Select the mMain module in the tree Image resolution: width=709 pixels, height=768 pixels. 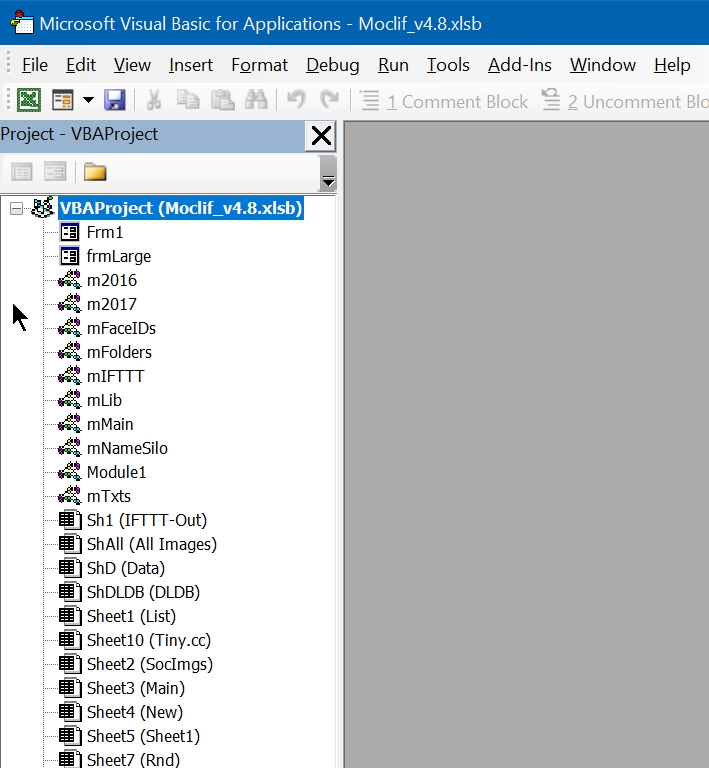pos(109,424)
